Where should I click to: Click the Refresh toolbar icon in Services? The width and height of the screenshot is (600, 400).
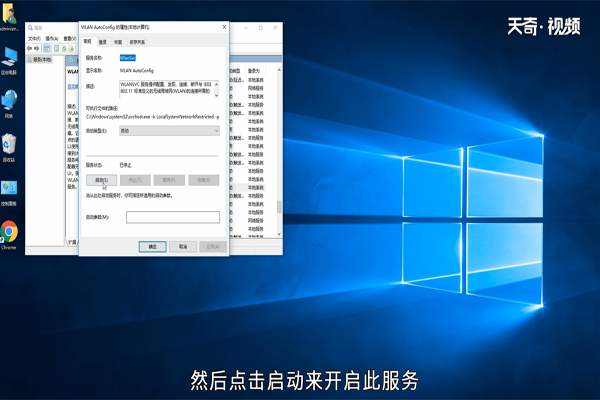click(64, 48)
